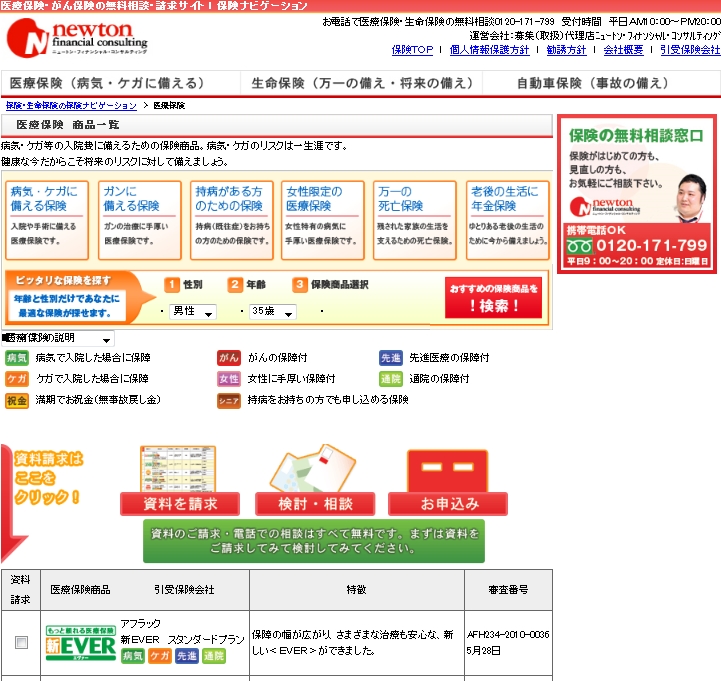
Task: Select the ガンに備える保険 category card
Action: pos(140,220)
